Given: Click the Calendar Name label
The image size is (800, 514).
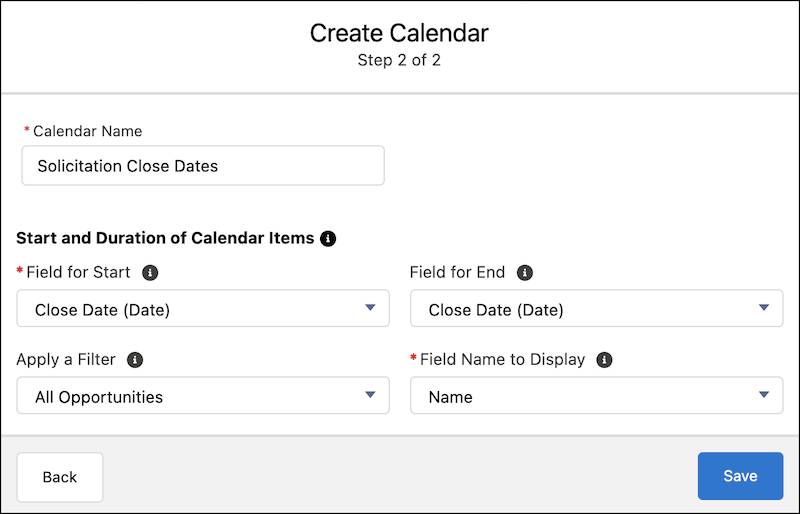Looking at the screenshot, I should coord(87,131).
